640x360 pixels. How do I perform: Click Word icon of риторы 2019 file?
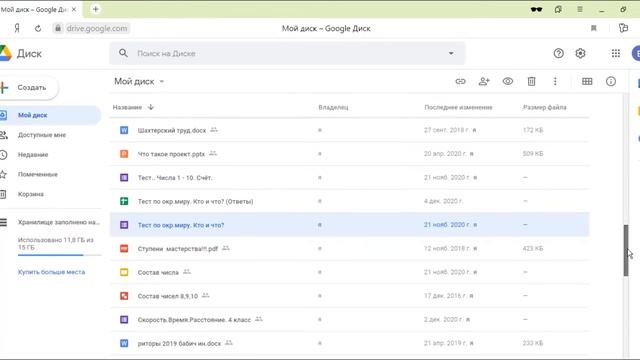124,343
